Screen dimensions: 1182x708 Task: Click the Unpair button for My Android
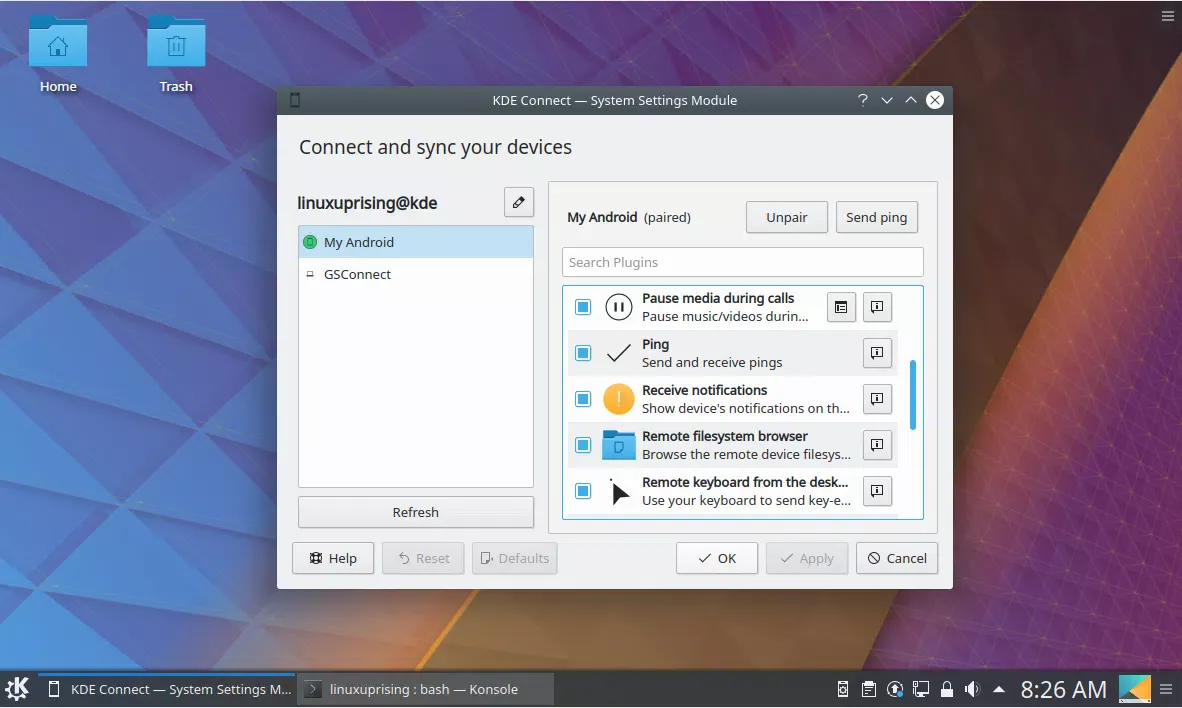point(786,217)
